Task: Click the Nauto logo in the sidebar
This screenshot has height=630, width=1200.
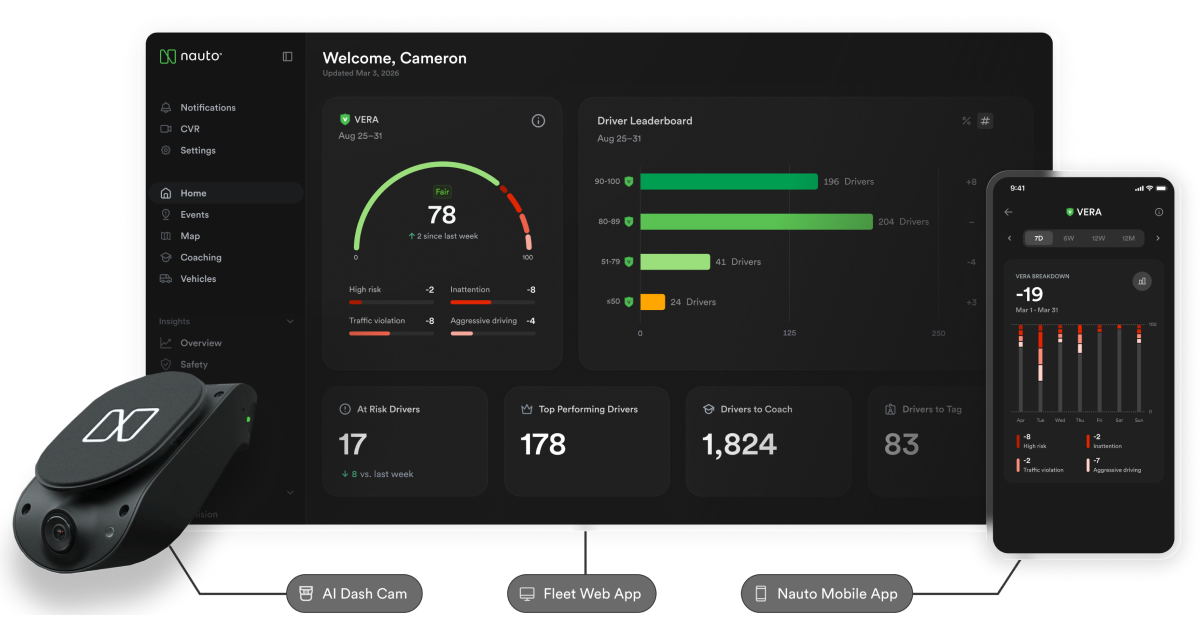Action: [191, 57]
